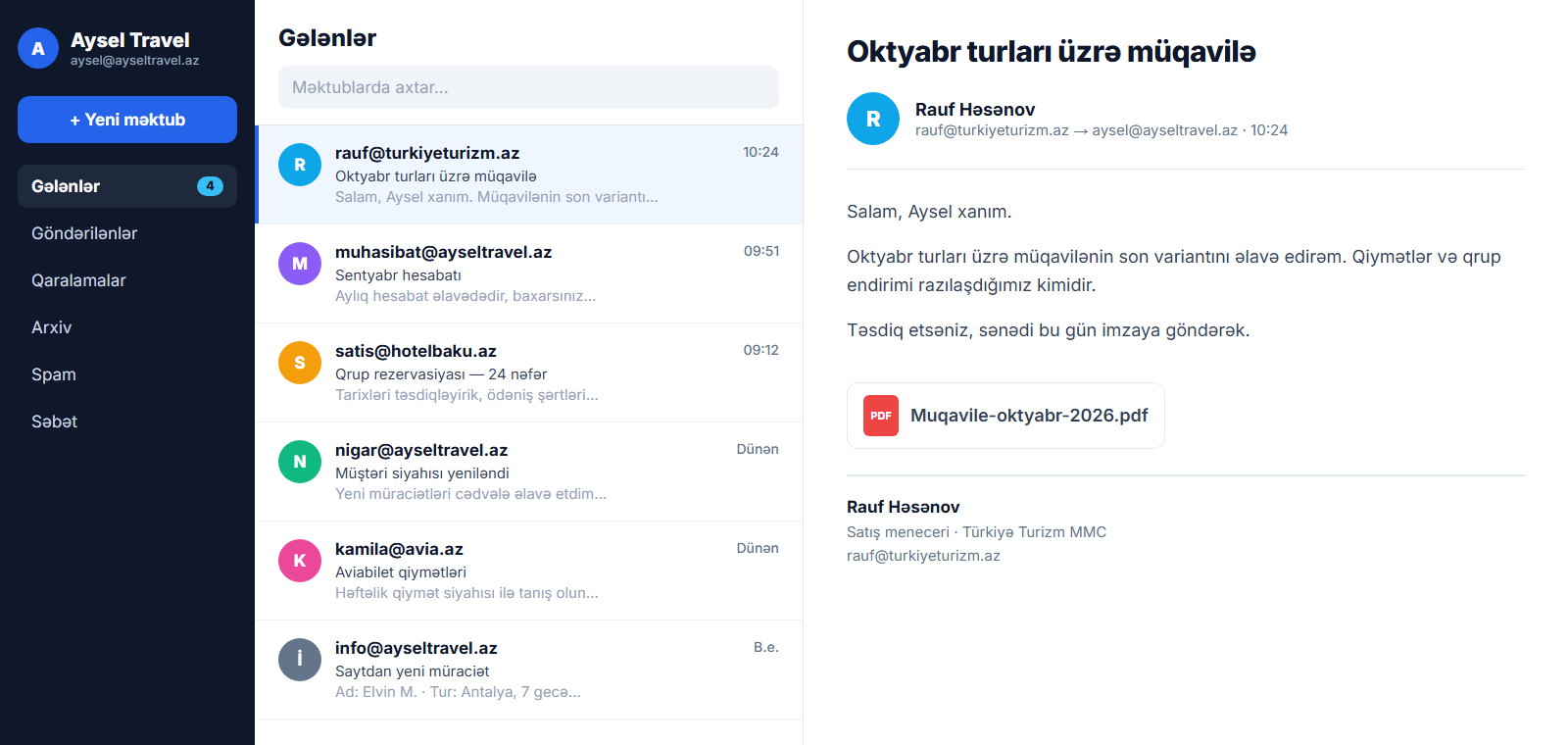Click the 09:12 timestamp of hotelbaku email
This screenshot has width=1568, height=745.
click(761, 350)
